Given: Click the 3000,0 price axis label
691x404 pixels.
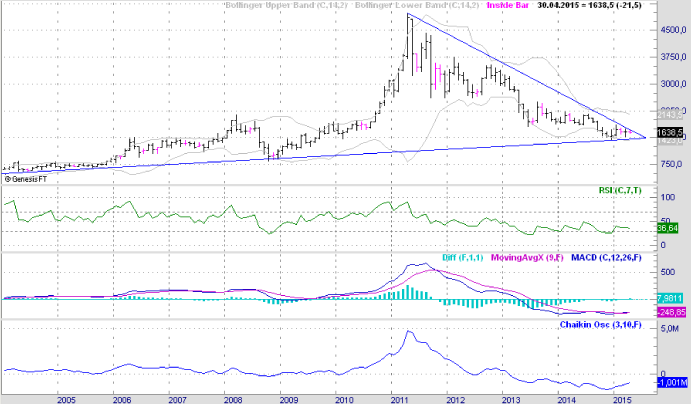Looking at the screenshot, I should pyautogui.click(x=670, y=84).
